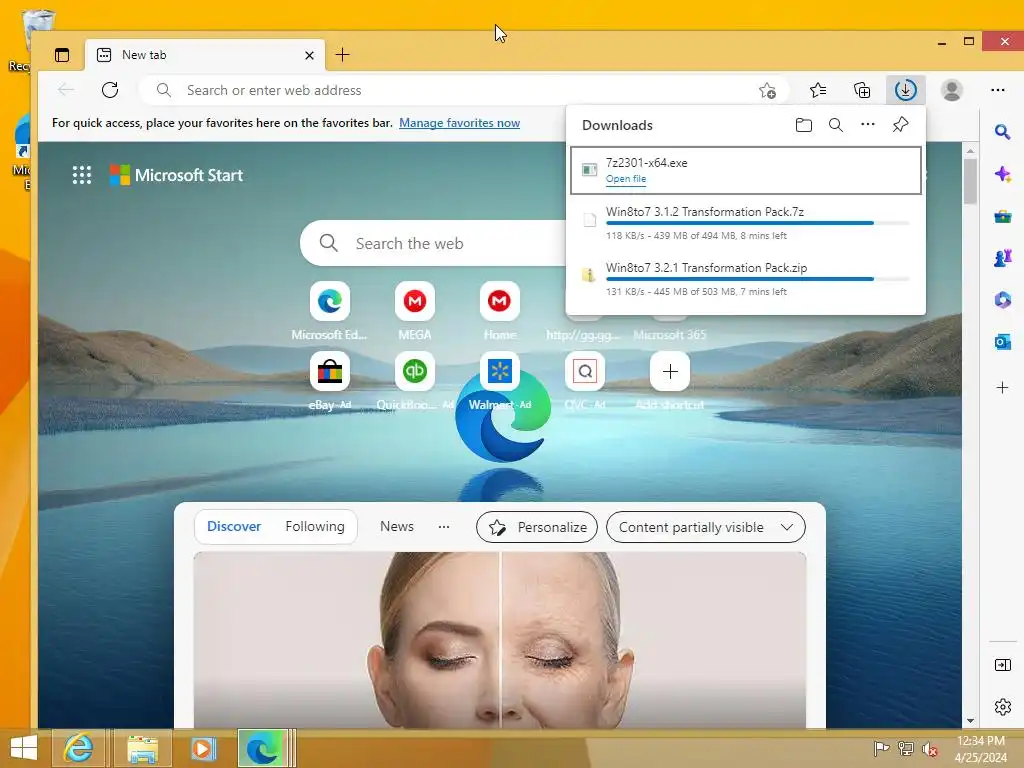Click the Microsoft Start logo link

pyautogui.click(x=176, y=175)
